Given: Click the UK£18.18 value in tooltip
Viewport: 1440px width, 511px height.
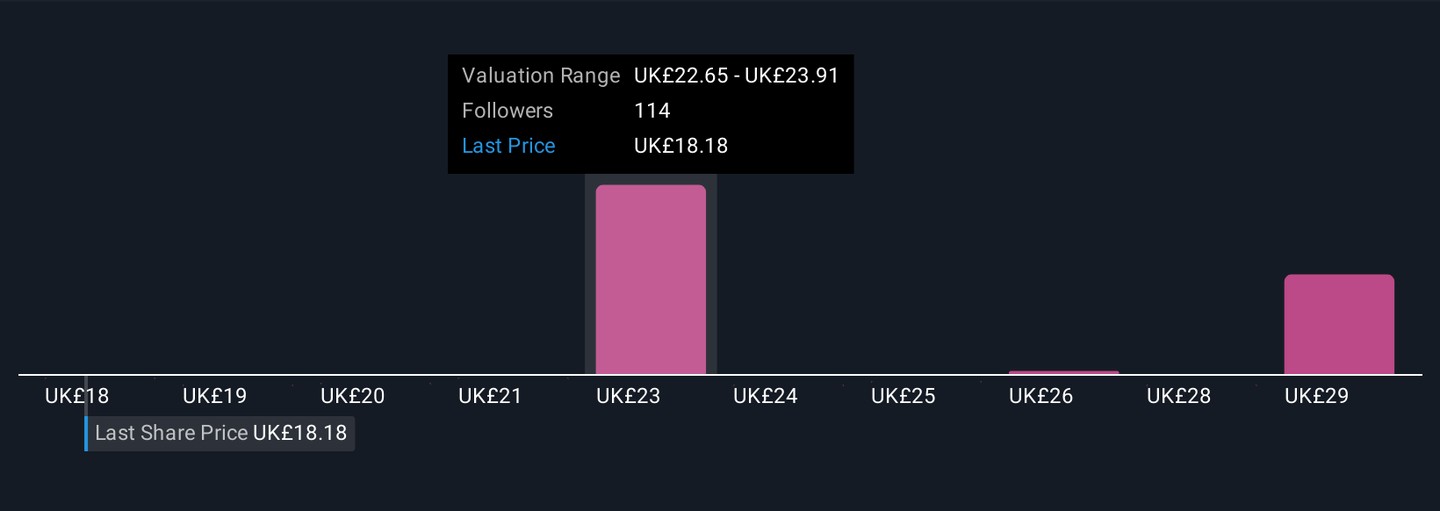Looking at the screenshot, I should pos(681,146).
